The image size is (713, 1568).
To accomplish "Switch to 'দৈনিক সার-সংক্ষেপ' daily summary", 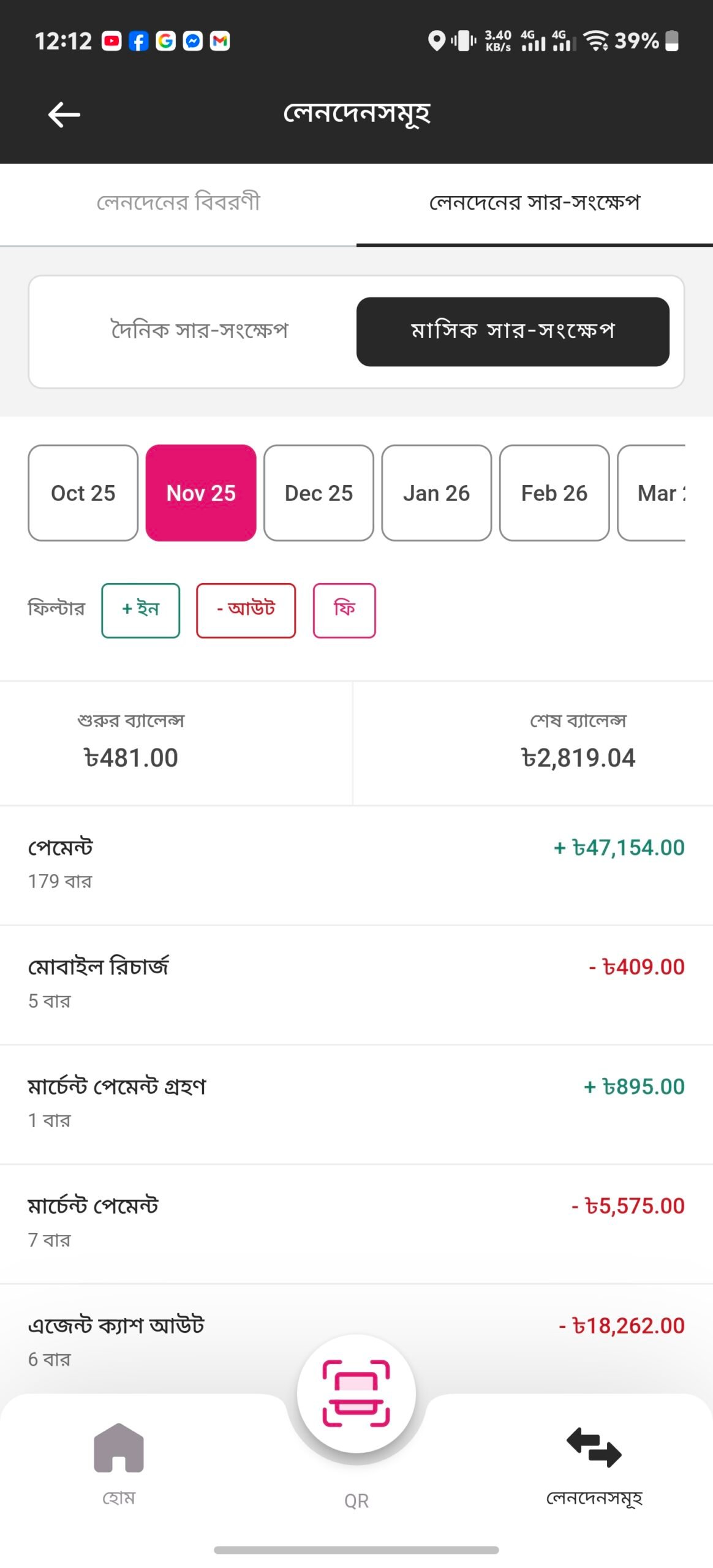I will click(199, 331).
